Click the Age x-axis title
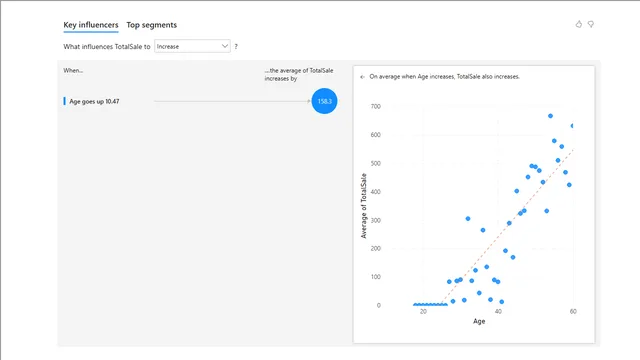Viewport: 640px width, 360px height. point(479,321)
